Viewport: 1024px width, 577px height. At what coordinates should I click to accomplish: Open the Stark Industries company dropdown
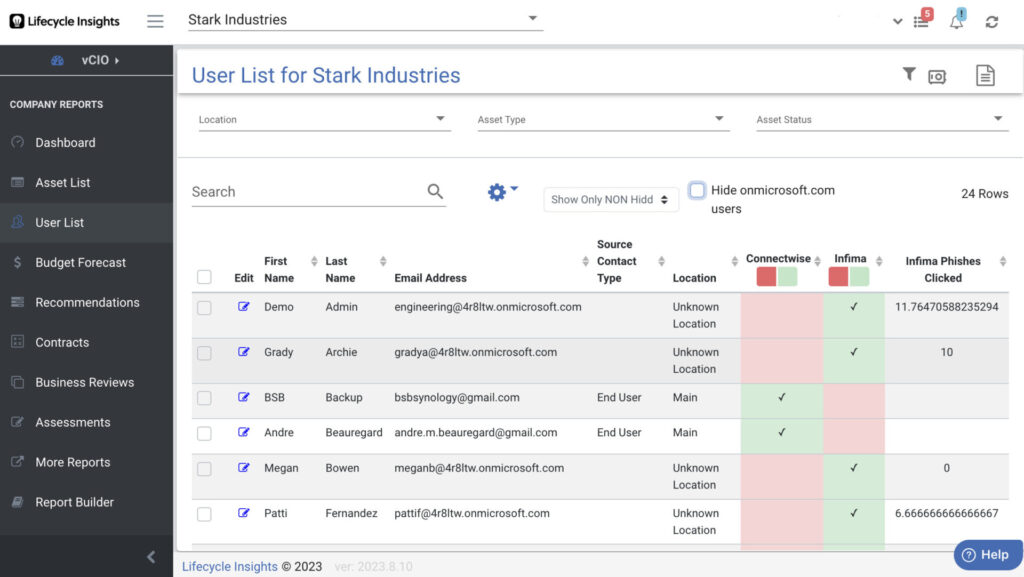pyautogui.click(x=365, y=20)
